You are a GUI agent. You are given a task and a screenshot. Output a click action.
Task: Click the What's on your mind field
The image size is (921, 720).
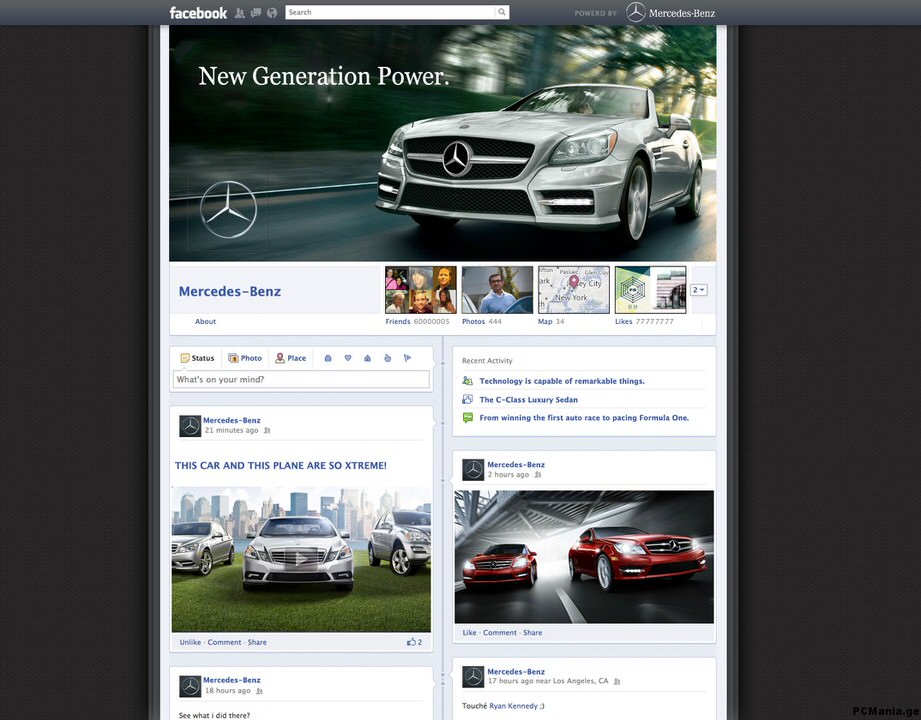click(x=301, y=379)
